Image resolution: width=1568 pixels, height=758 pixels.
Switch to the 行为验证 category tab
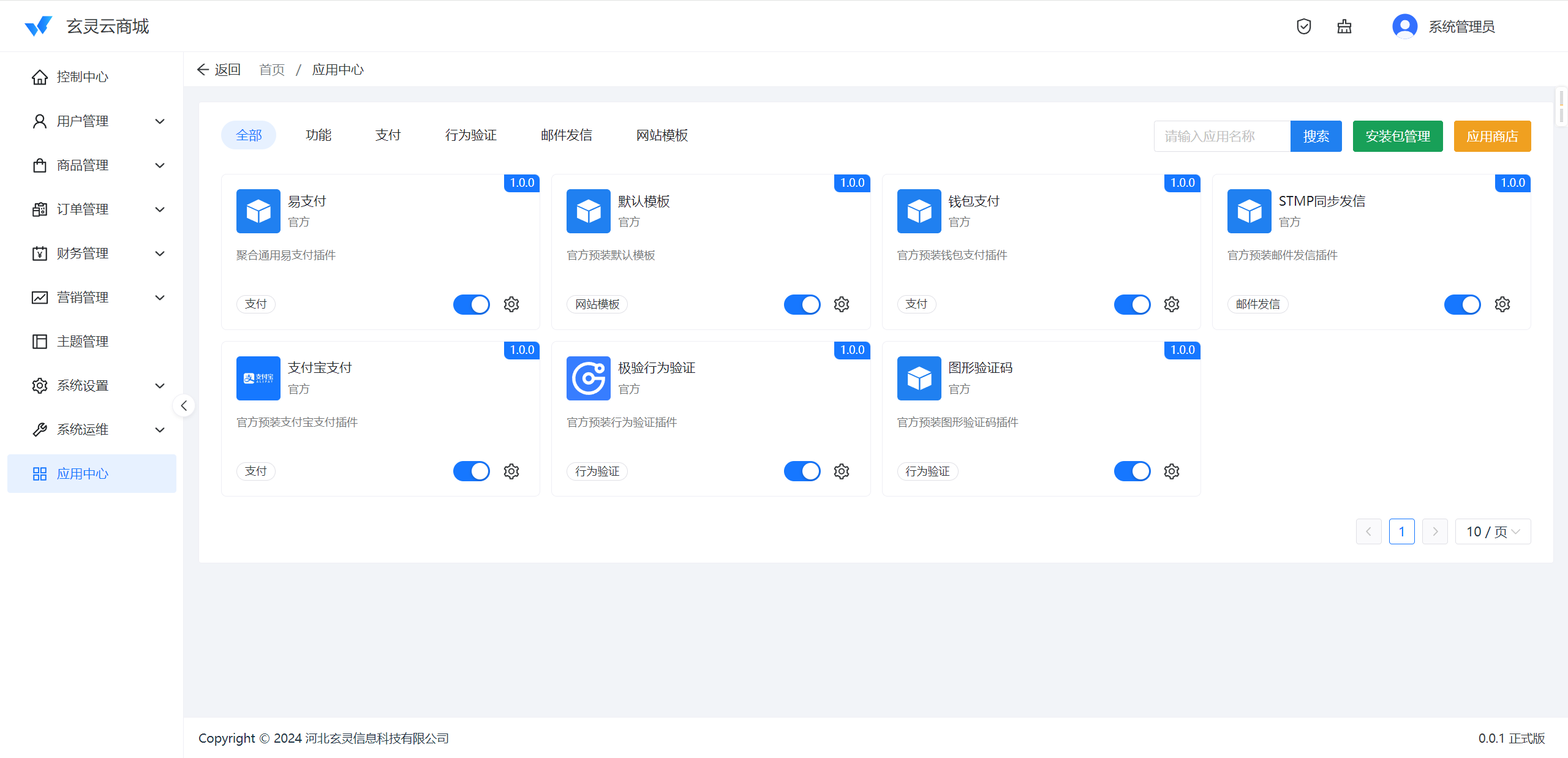point(470,135)
